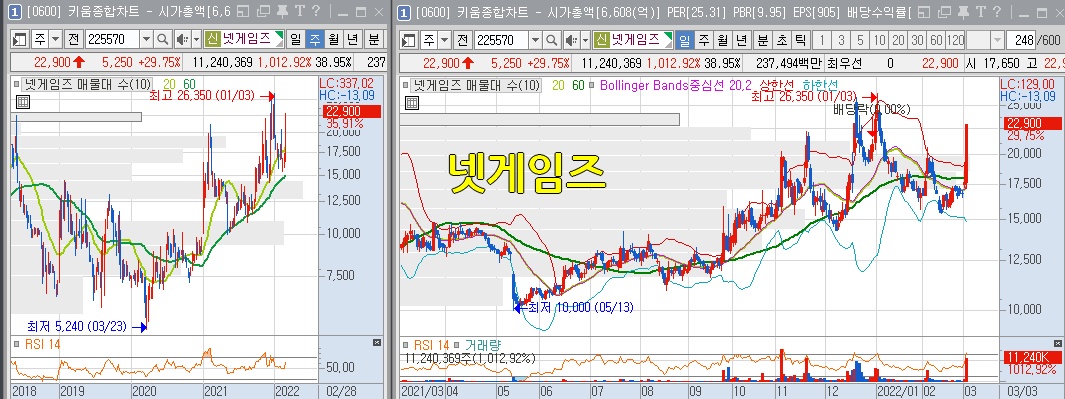The width and height of the screenshot is (1065, 399).
Task: Expand speaker options arrow in right window
Action: pyautogui.click(x=585, y=39)
